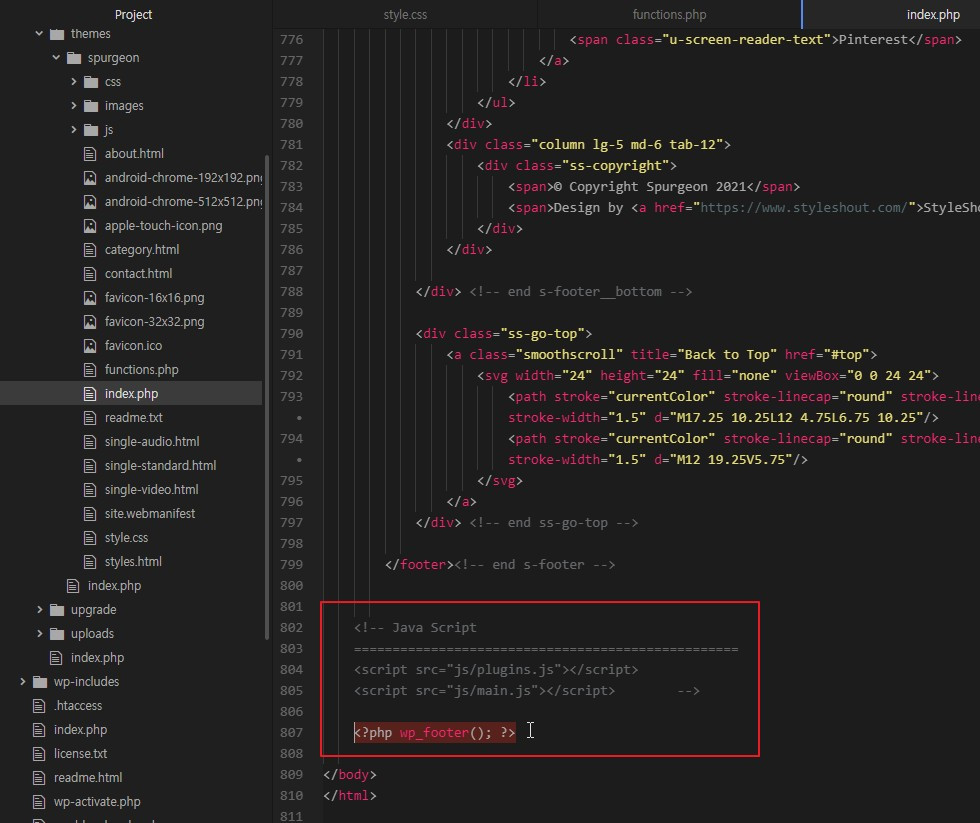Click the spurgeon folder icon
980x823 pixels.
pos(74,58)
